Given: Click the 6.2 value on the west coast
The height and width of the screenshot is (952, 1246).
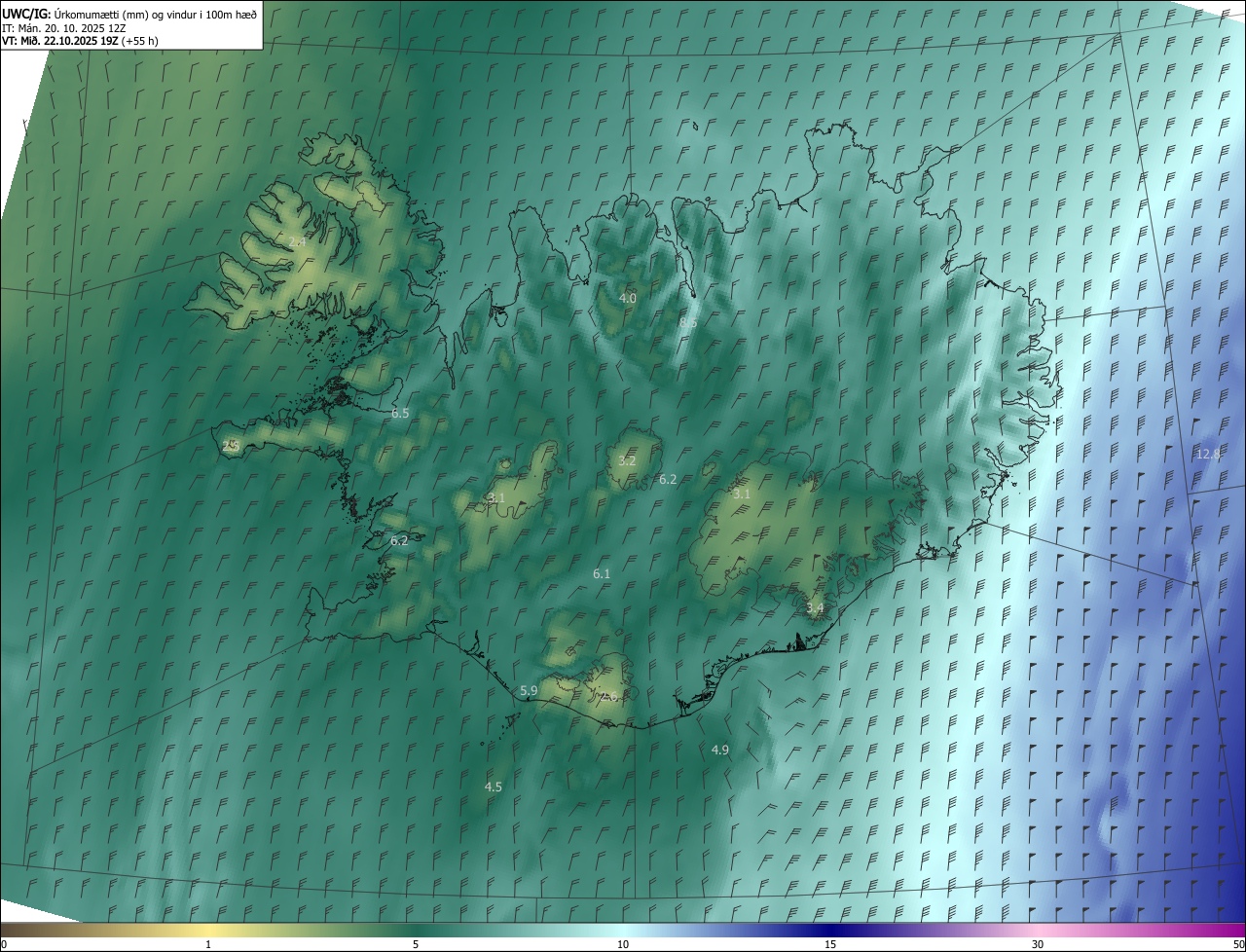Looking at the screenshot, I should pos(399,540).
